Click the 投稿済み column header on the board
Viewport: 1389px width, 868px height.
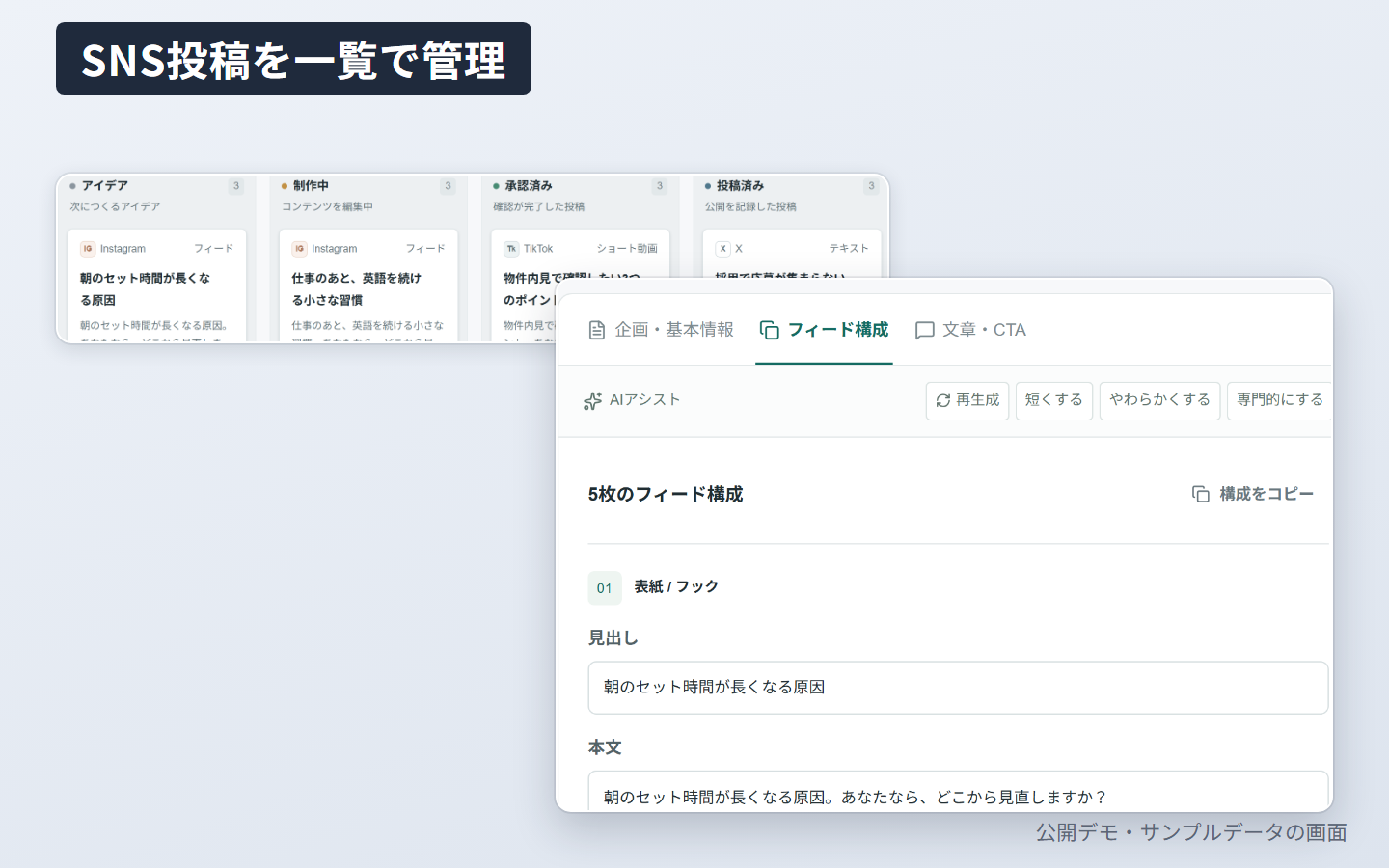point(740,185)
